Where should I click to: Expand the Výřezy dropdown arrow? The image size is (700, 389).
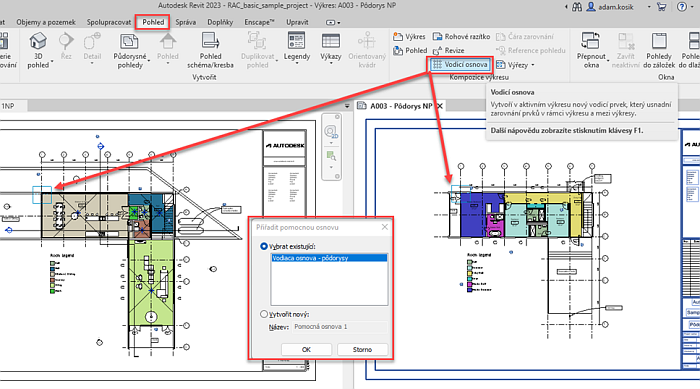pos(533,65)
